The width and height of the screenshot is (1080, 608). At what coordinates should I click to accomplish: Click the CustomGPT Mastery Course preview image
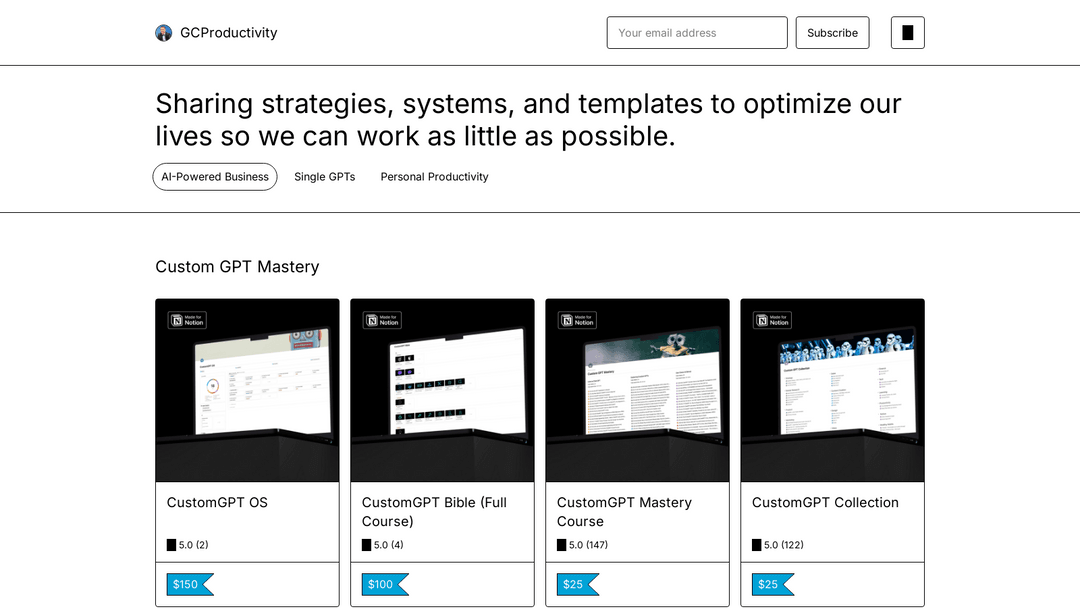pyautogui.click(x=637, y=390)
